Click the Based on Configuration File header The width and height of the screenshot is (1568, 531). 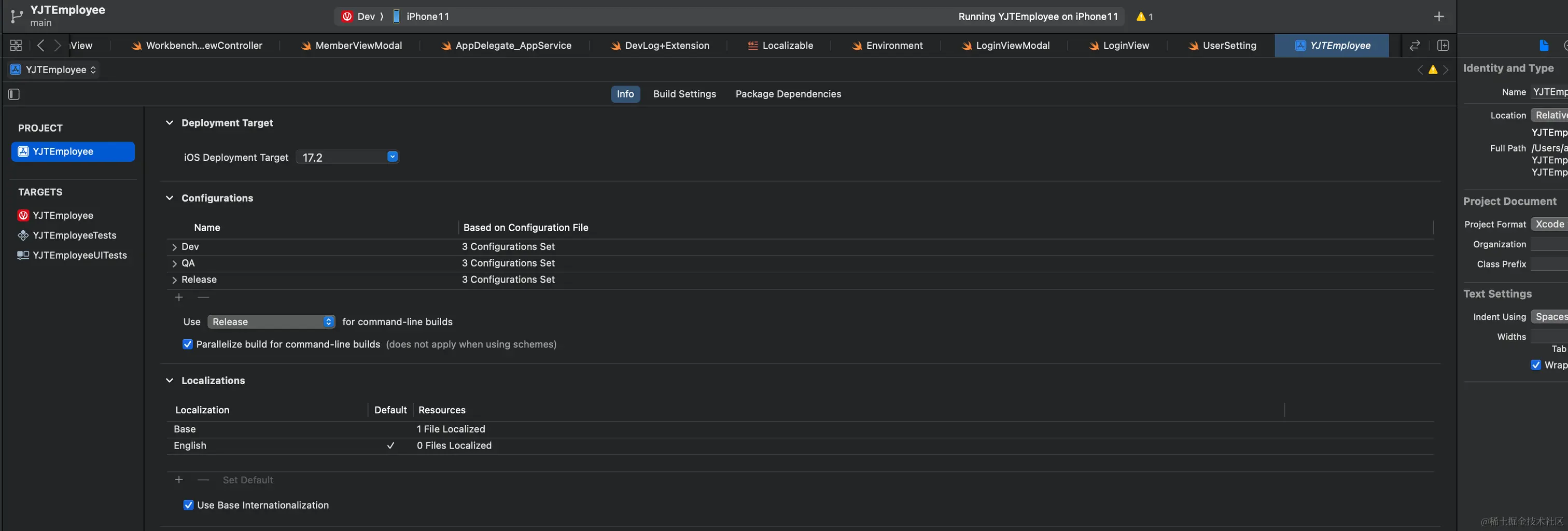tap(526, 228)
